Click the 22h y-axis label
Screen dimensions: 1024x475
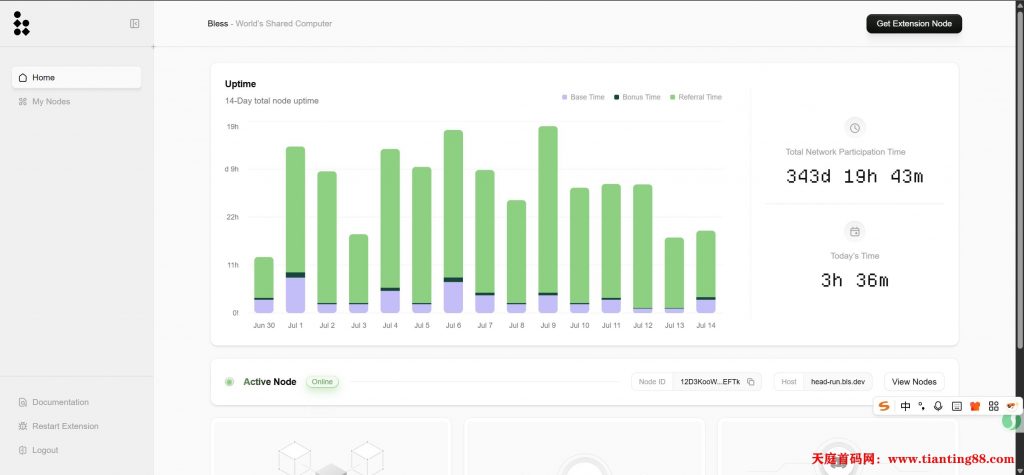point(232,217)
